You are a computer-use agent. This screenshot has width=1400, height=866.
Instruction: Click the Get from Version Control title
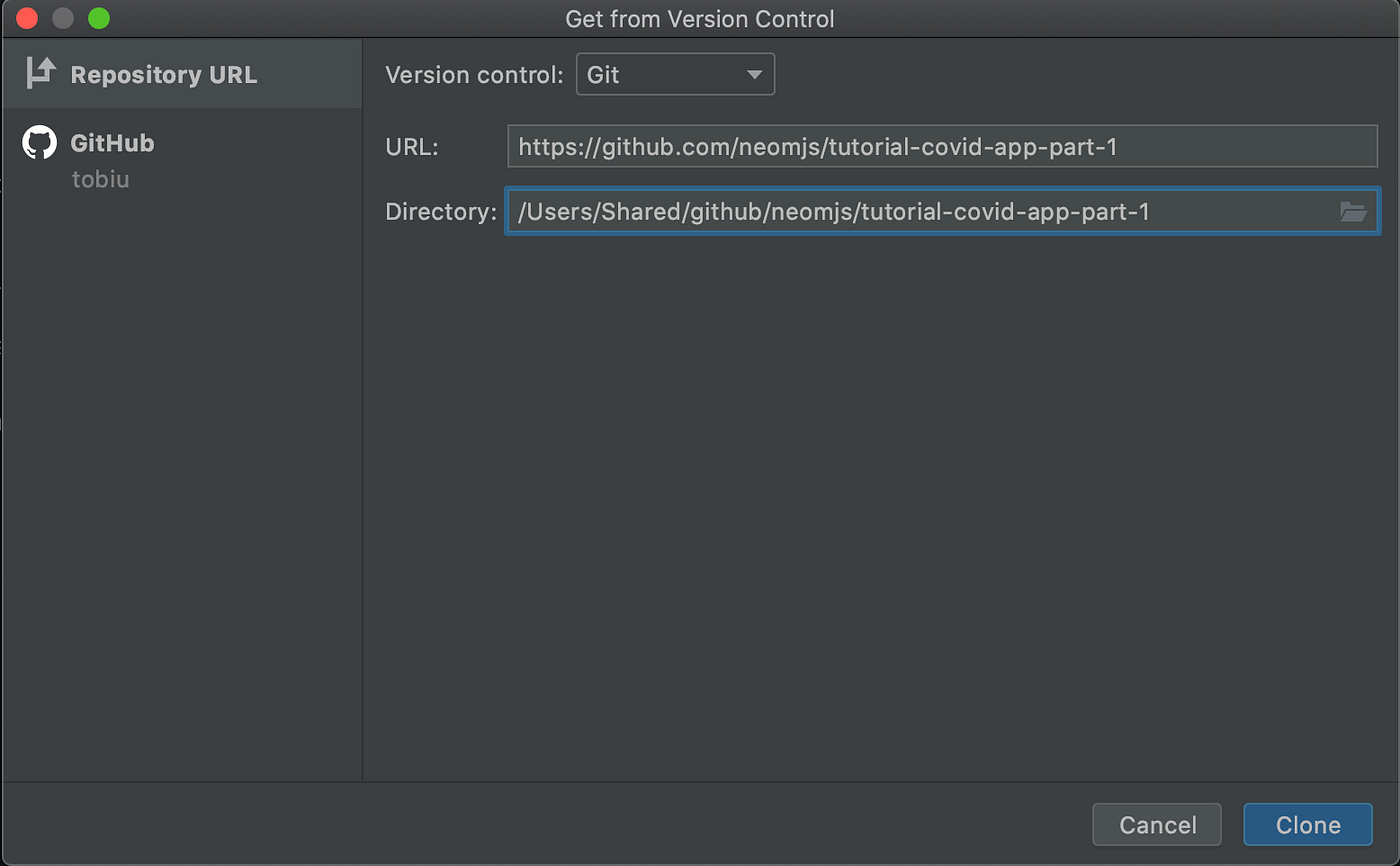(x=699, y=18)
